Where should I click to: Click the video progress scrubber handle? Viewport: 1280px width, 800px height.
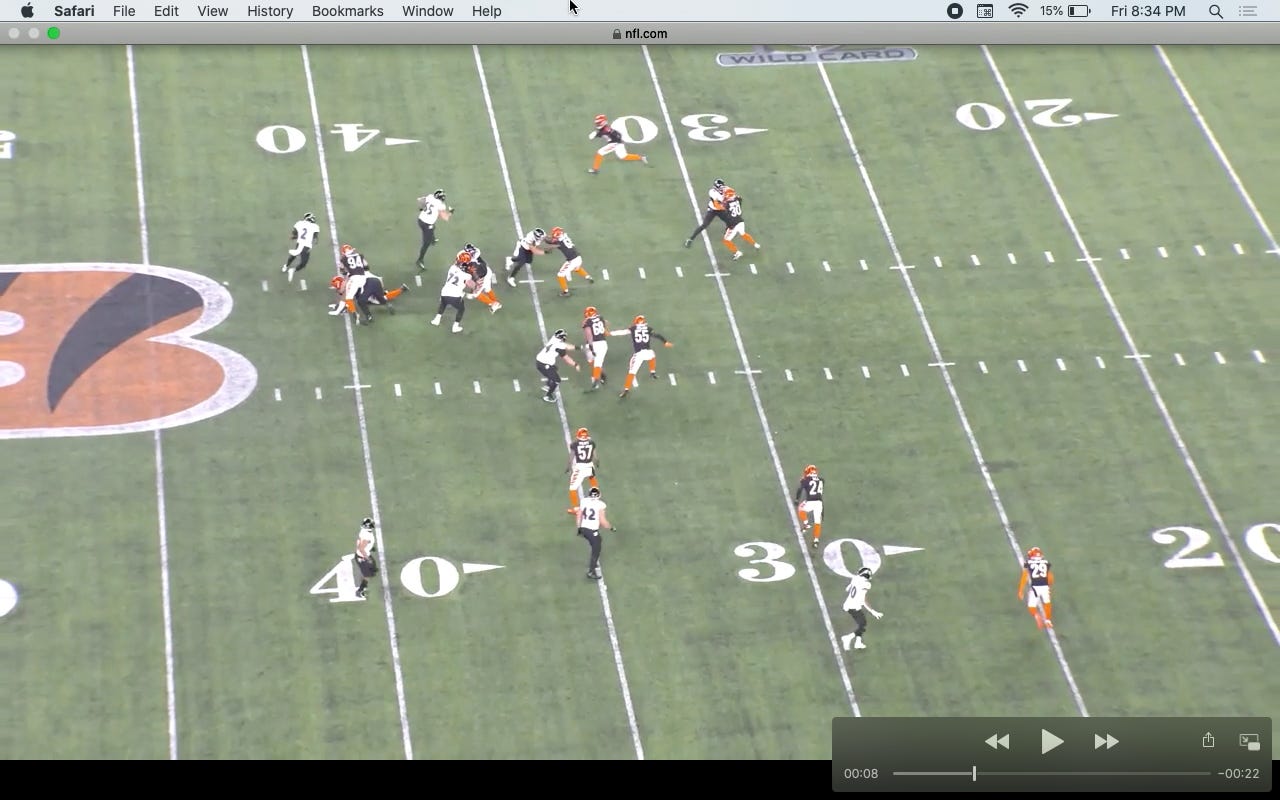click(974, 773)
